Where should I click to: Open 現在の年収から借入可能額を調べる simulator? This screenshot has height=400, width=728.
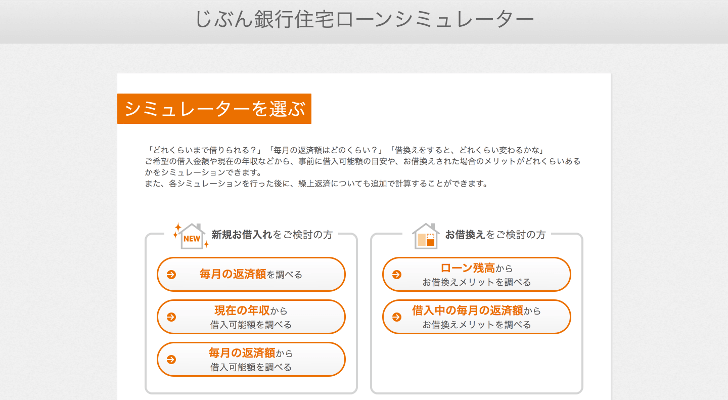(x=251, y=317)
